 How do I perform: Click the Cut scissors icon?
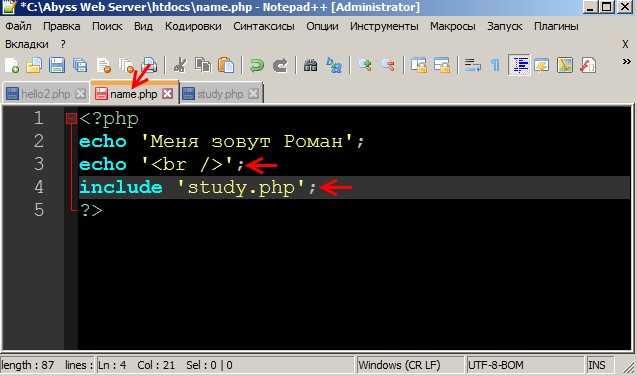click(180, 65)
